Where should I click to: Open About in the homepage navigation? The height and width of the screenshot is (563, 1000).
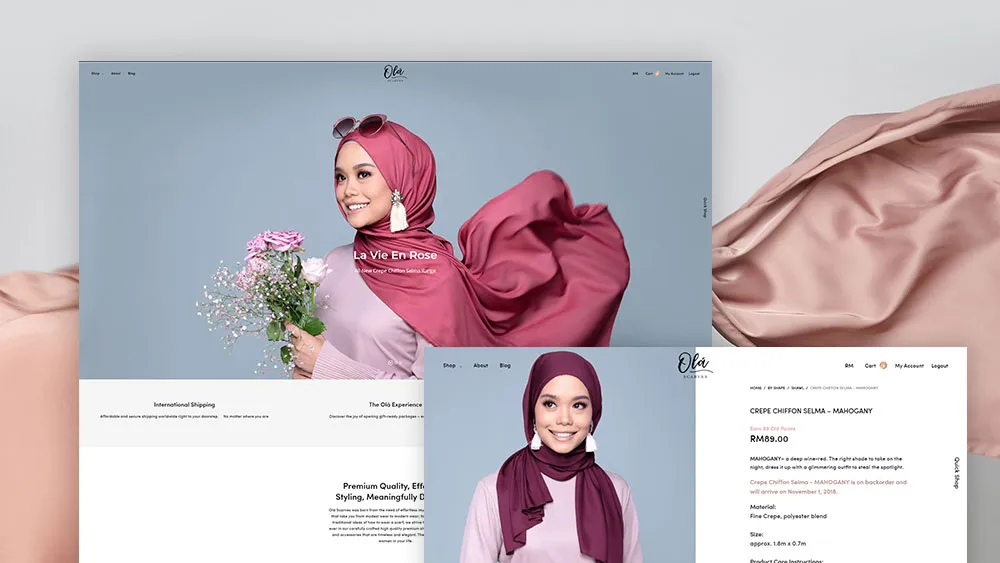pyautogui.click(x=116, y=73)
